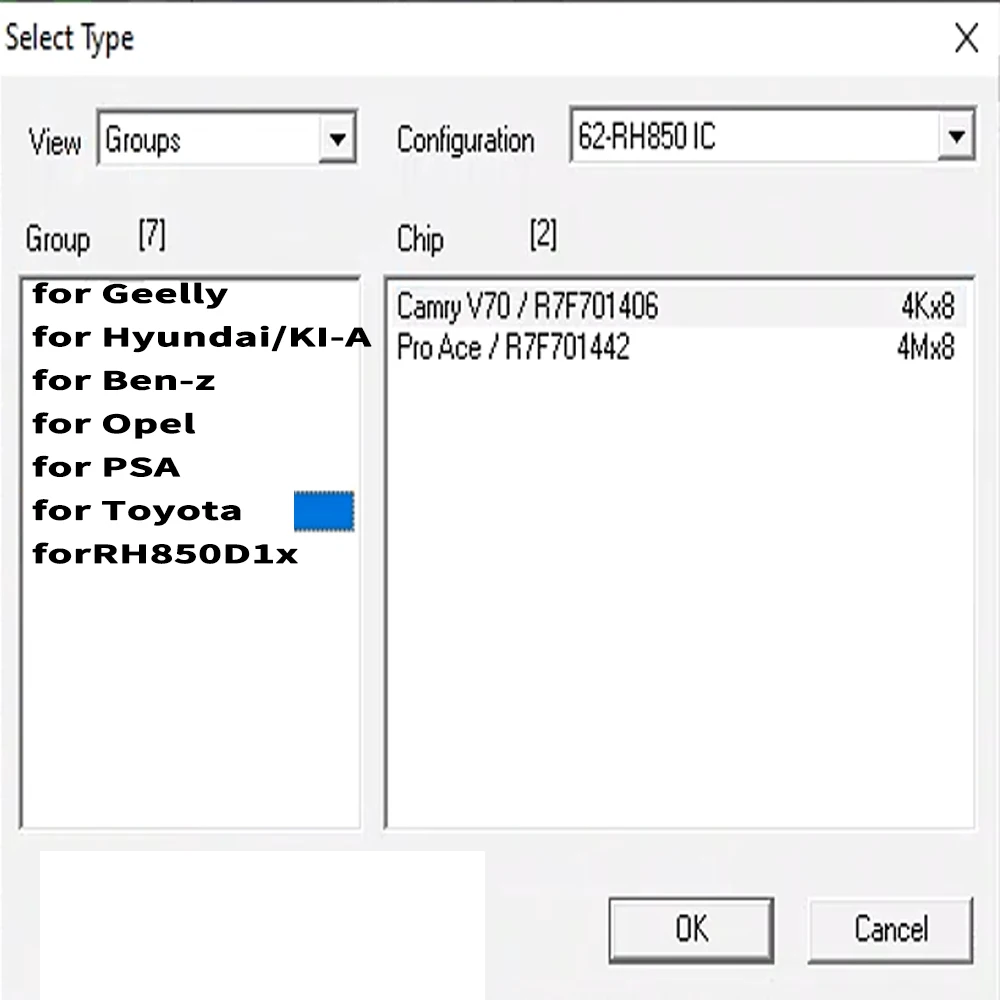
Task: Open the View dropdown arrow
Action: tap(340, 139)
